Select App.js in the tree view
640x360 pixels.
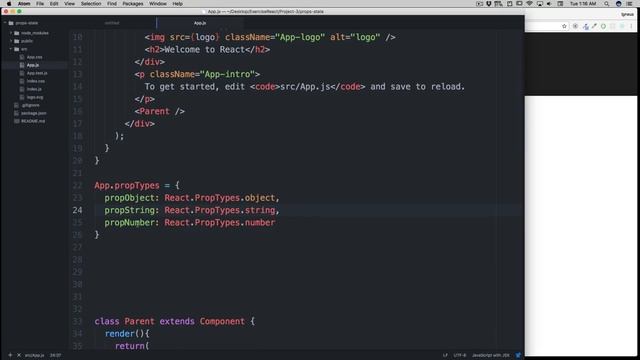coord(33,65)
